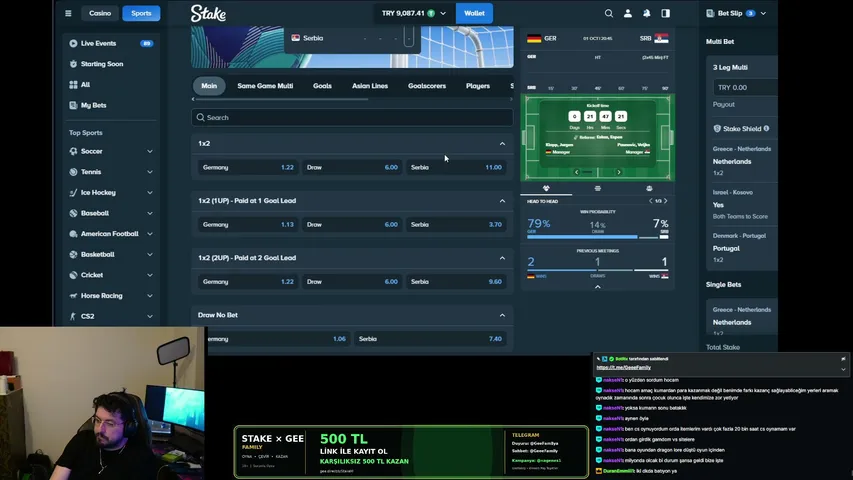Expand the pinned chat message chevron
This screenshot has width=853, height=480.
pyautogui.click(x=843, y=369)
